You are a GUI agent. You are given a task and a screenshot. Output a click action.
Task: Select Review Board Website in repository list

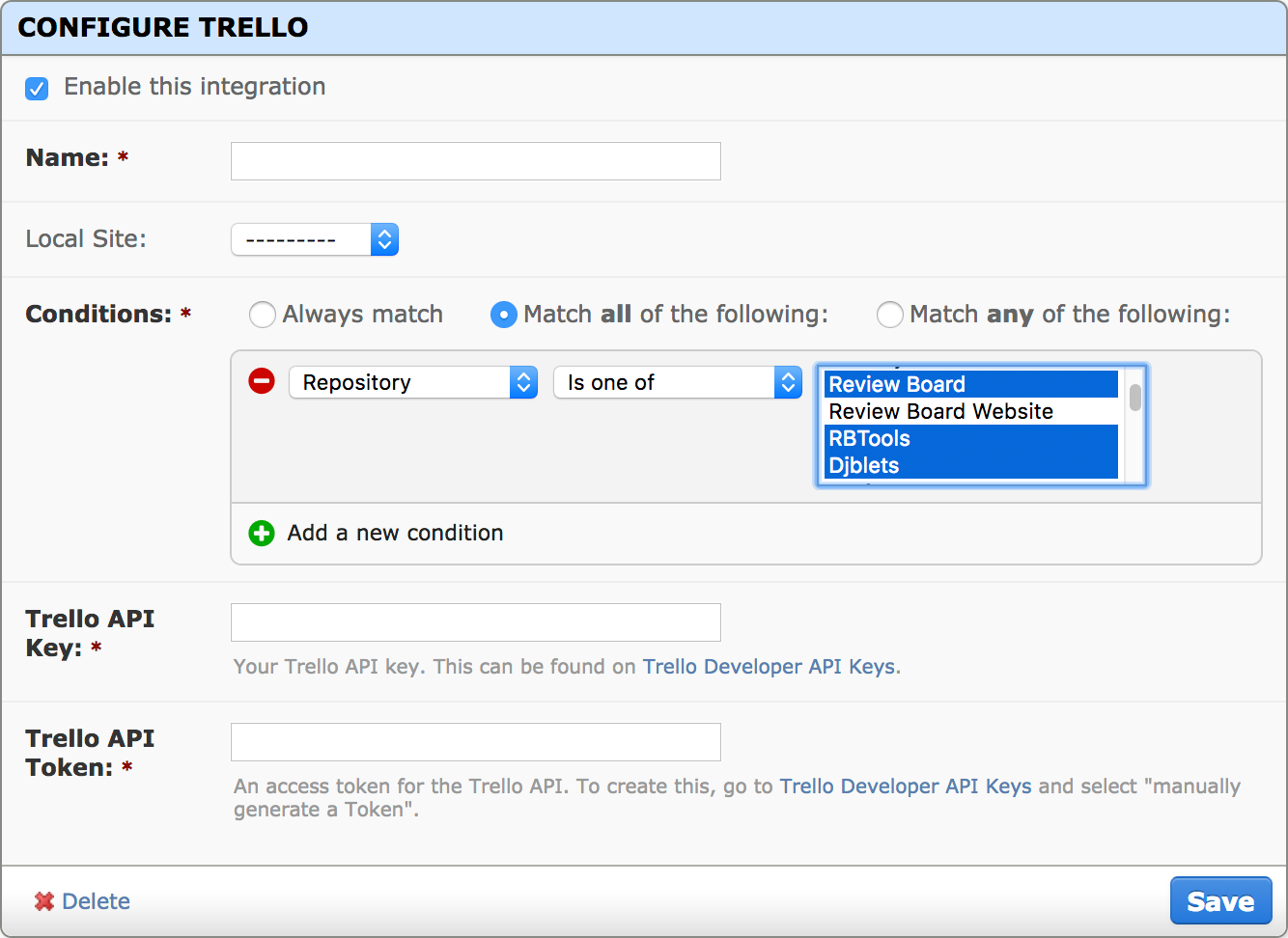click(x=970, y=411)
